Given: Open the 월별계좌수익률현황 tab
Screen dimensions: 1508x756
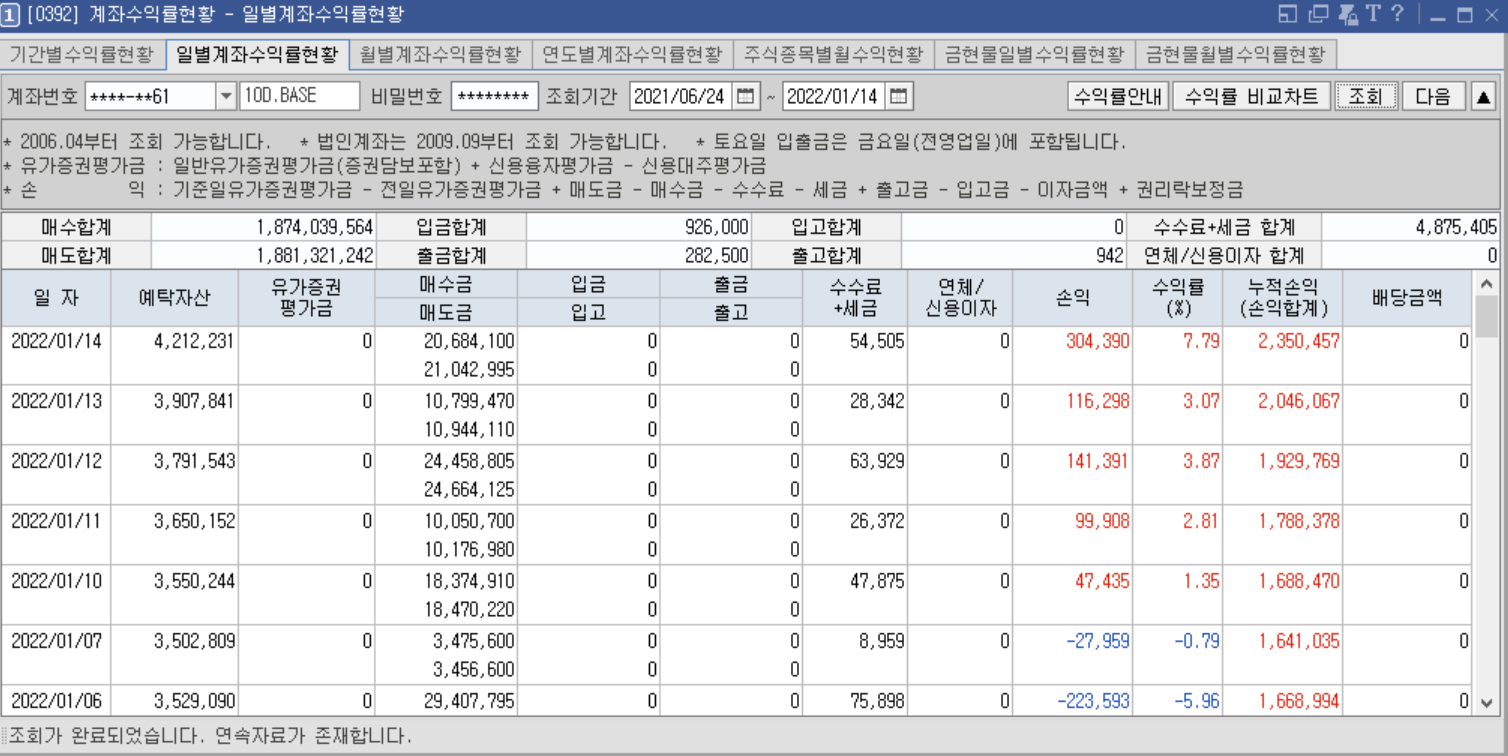Looking at the screenshot, I should 440,54.
